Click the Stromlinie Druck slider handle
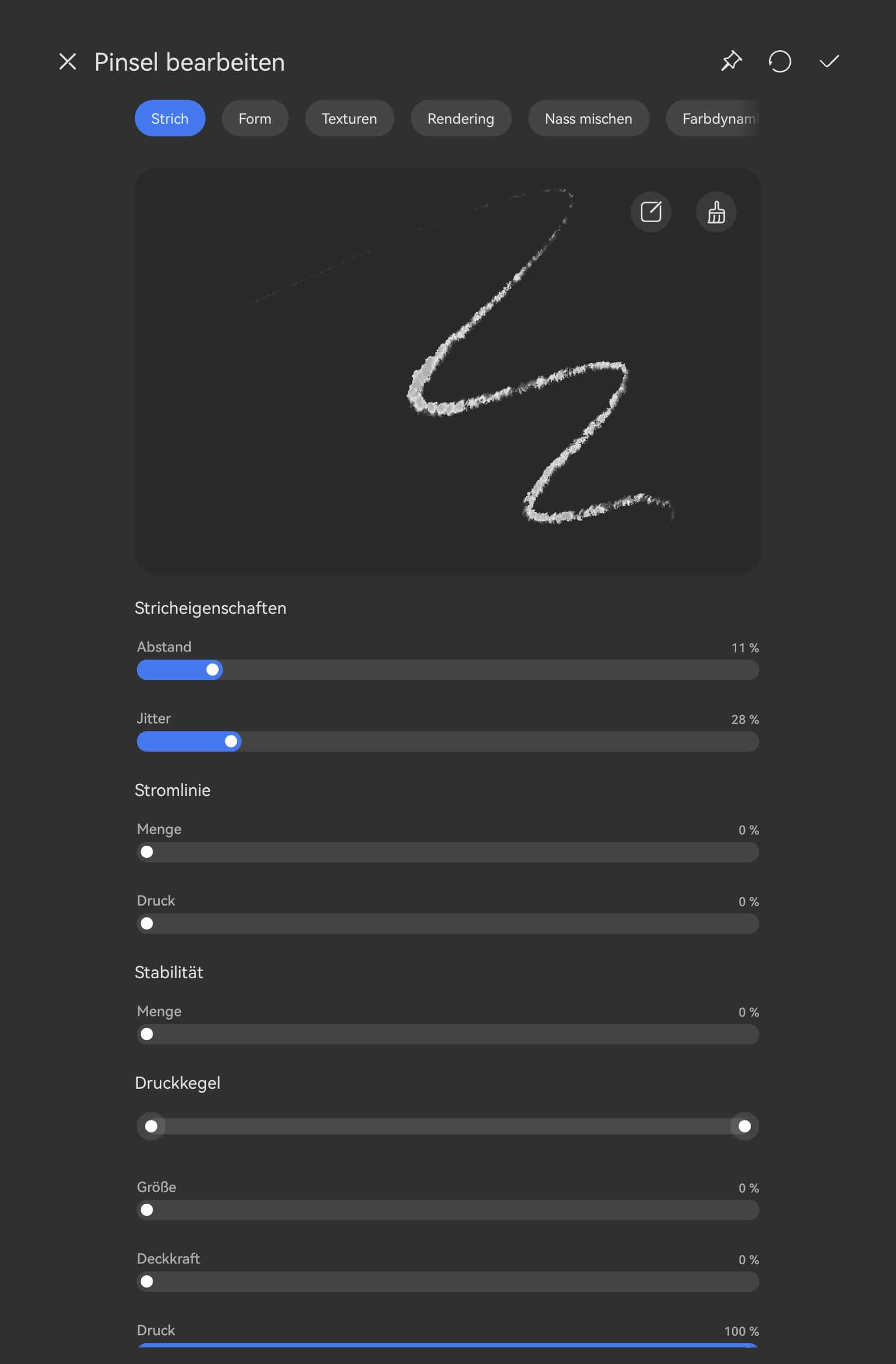Screen dimensions: 896x1364 pyautogui.click(x=147, y=924)
